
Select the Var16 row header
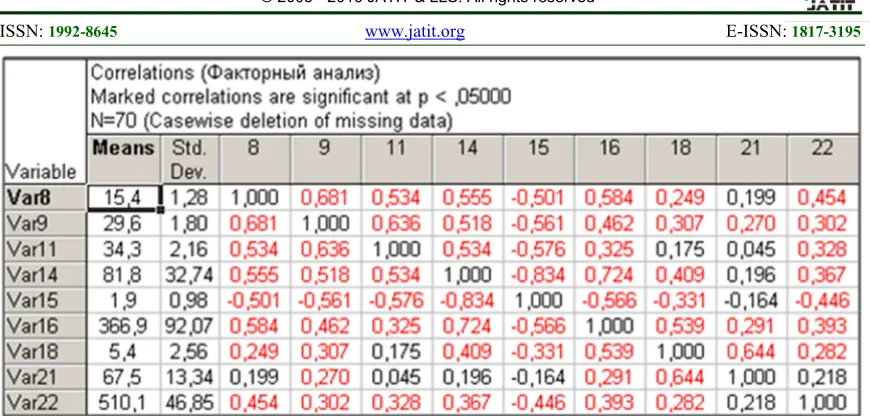pos(44,326)
